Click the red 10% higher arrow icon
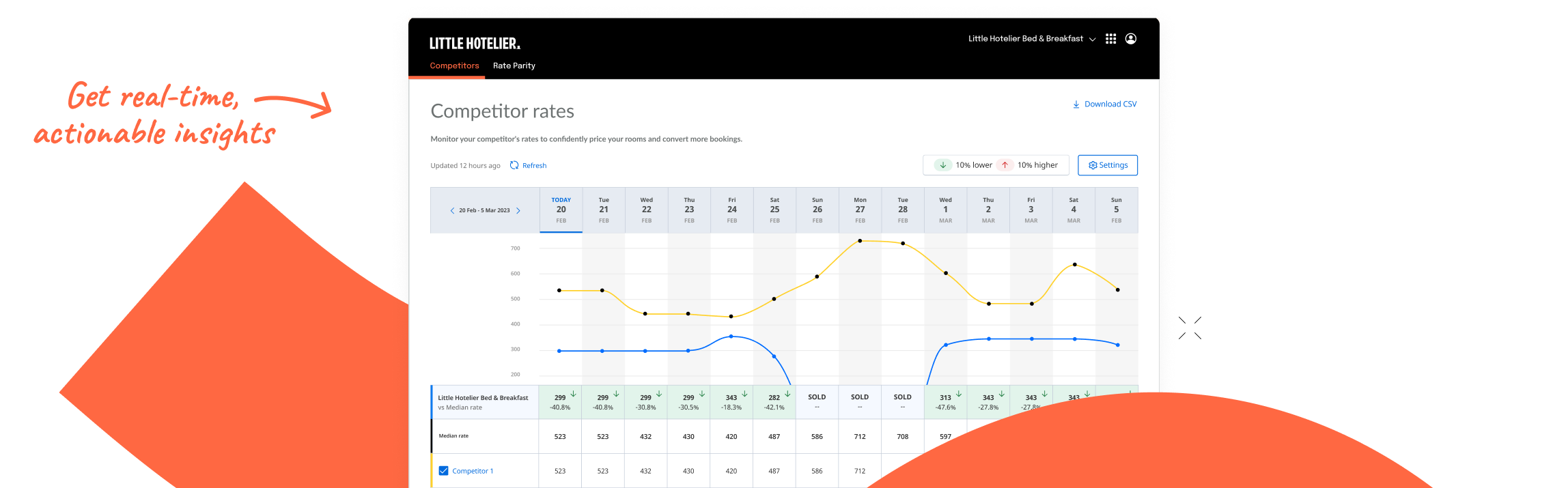The image size is (1568, 488). [1005, 165]
